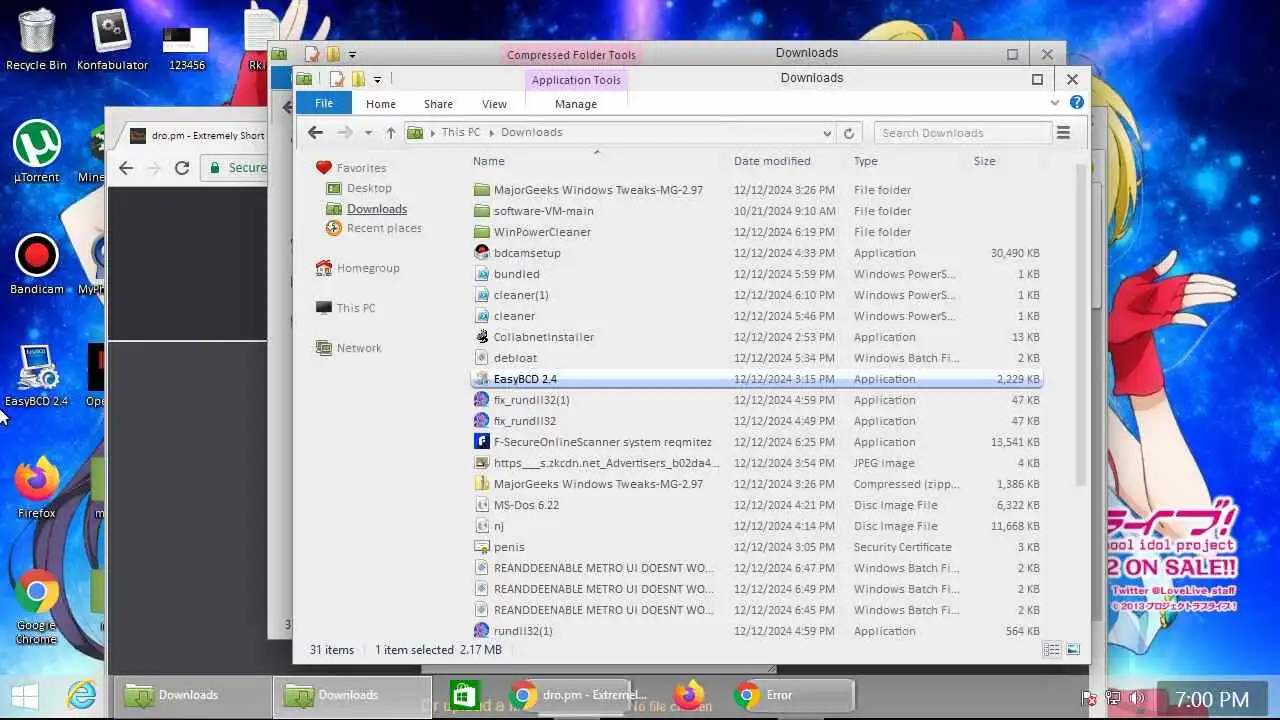Click the network tray icon

1113,698
